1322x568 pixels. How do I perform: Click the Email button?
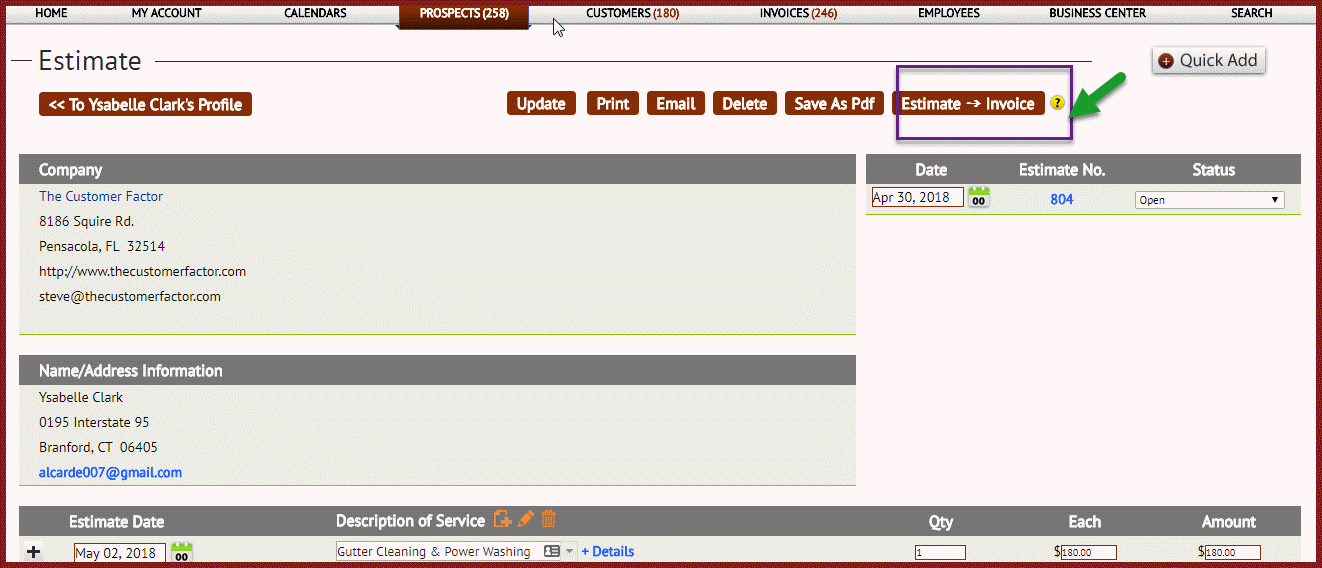675,104
